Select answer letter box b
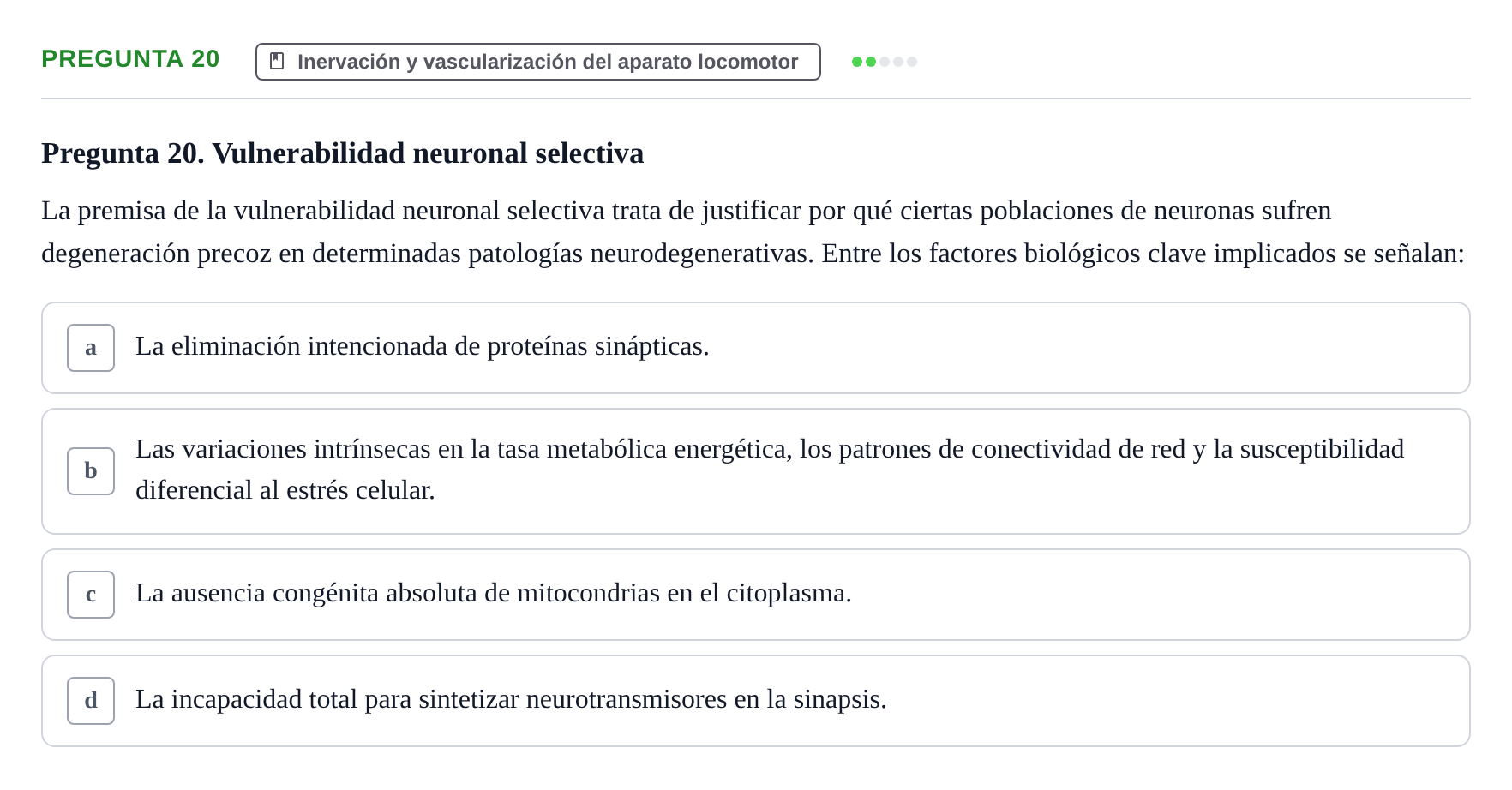 tap(91, 471)
